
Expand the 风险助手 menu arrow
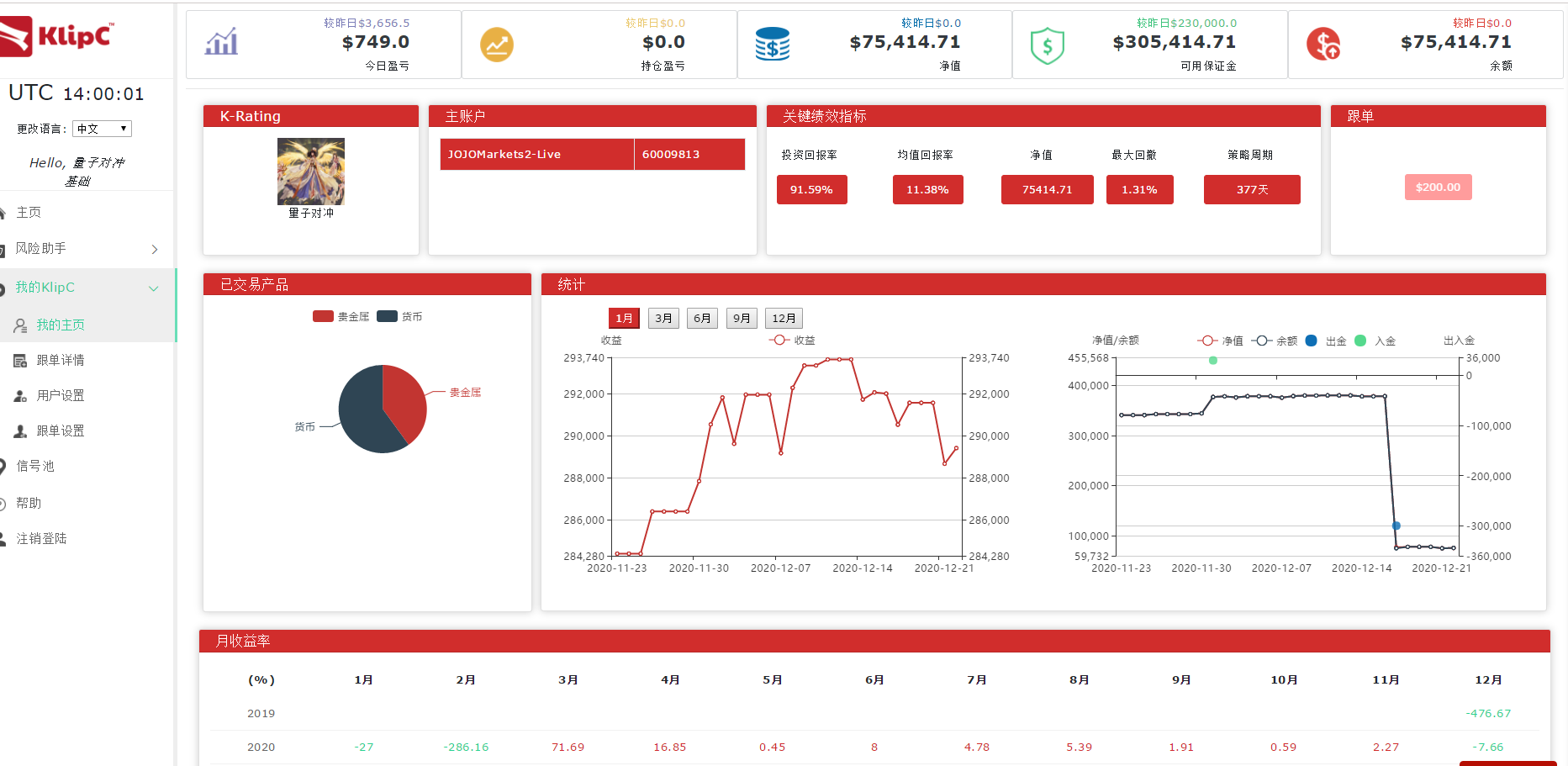(x=155, y=249)
